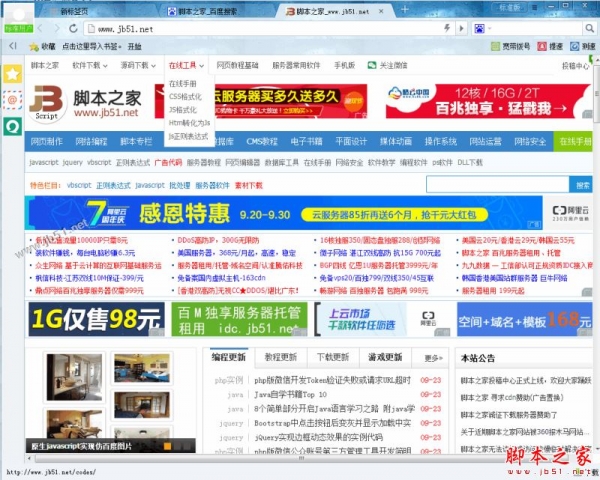Viewport: 600px width, 480px height.
Task: Open the 百M独享服务器托管 green banner
Action: 239,319
